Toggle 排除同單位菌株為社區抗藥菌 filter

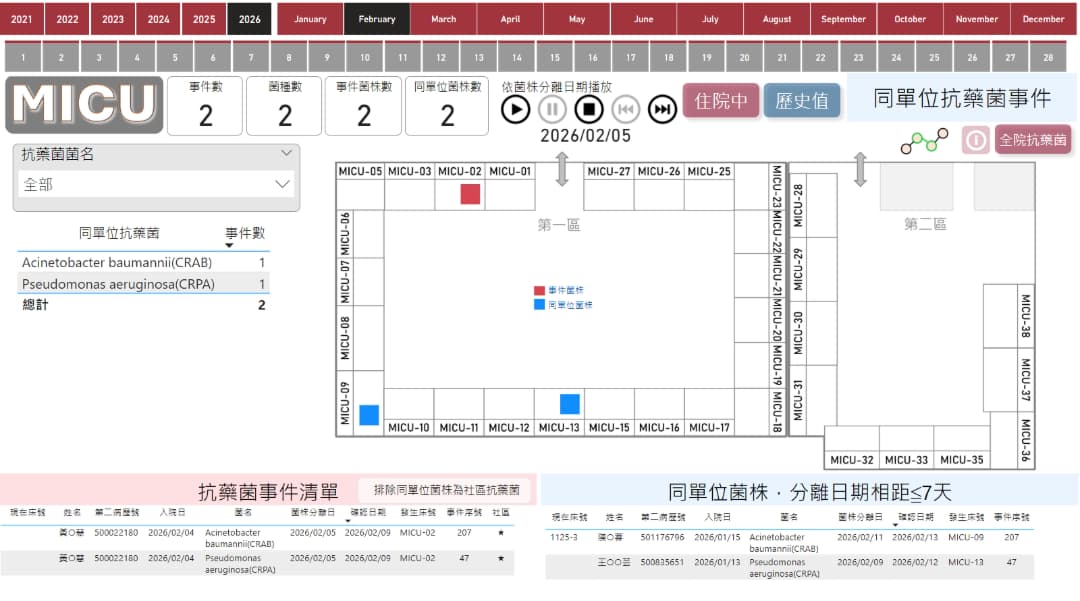click(446, 490)
